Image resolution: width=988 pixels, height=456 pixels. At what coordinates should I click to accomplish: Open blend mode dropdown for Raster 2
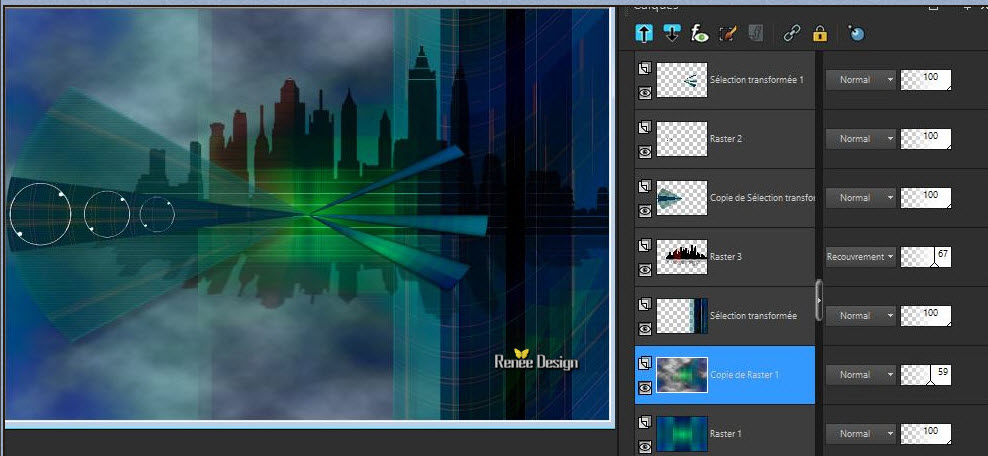pyautogui.click(x=860, y=139)
